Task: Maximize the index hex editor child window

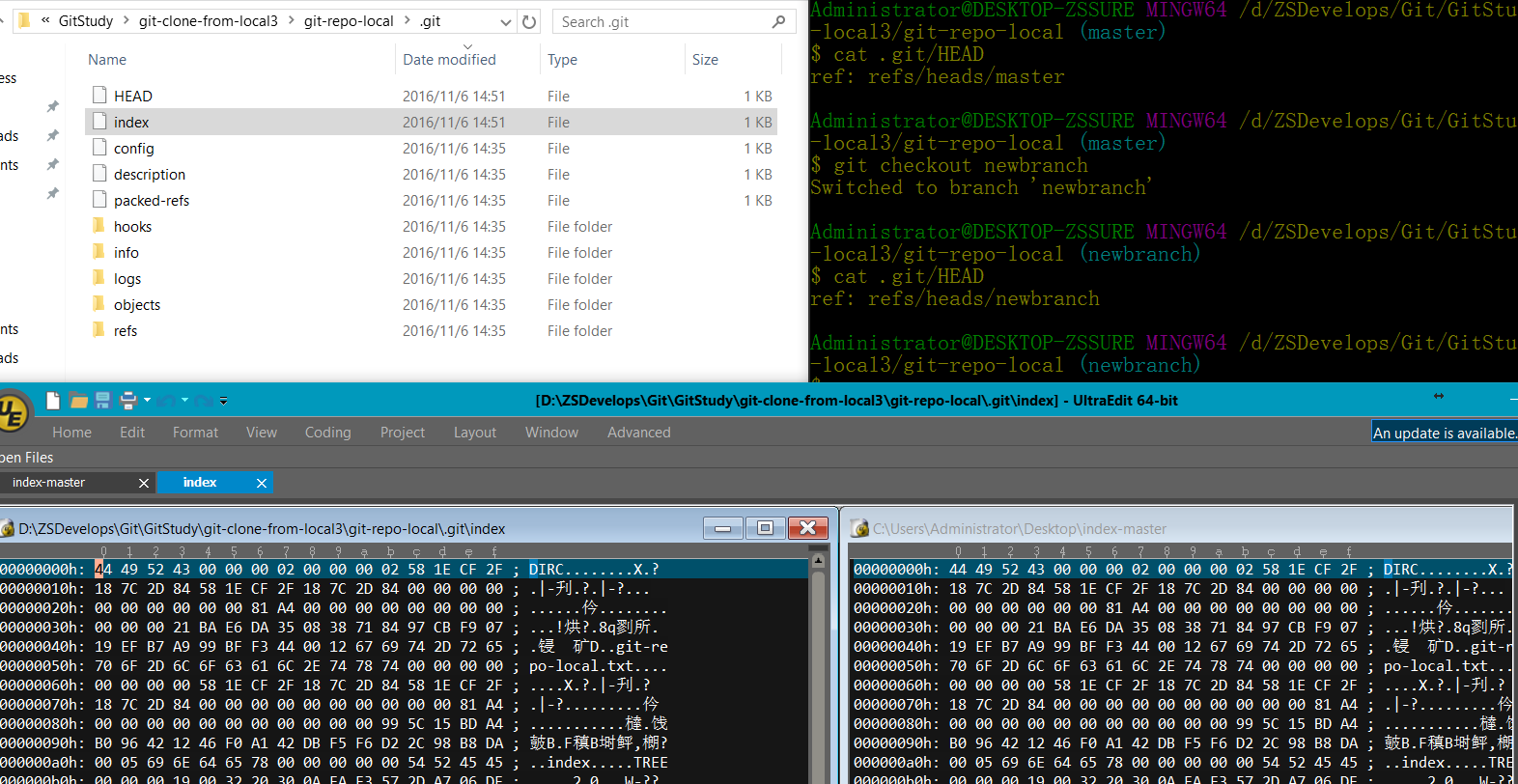Action: click(x=766, y=527)
